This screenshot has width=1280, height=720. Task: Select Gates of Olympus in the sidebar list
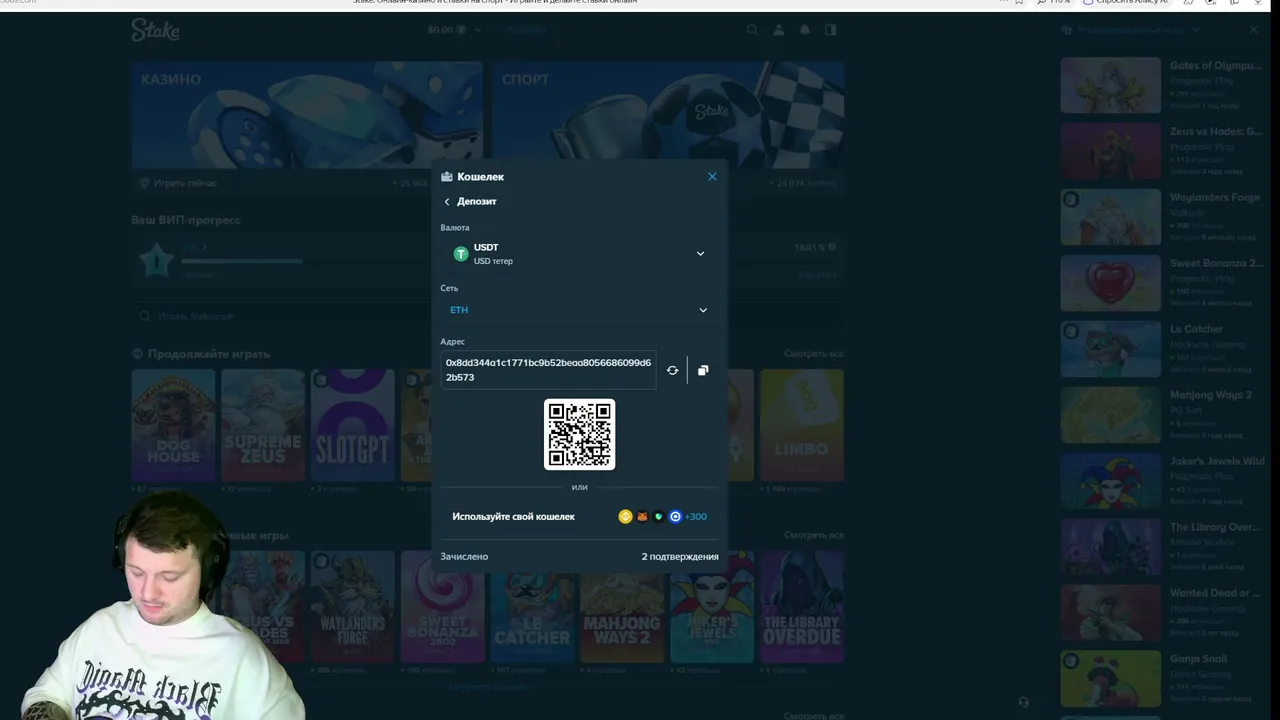pyautogui.click(x=1161, y=85)
